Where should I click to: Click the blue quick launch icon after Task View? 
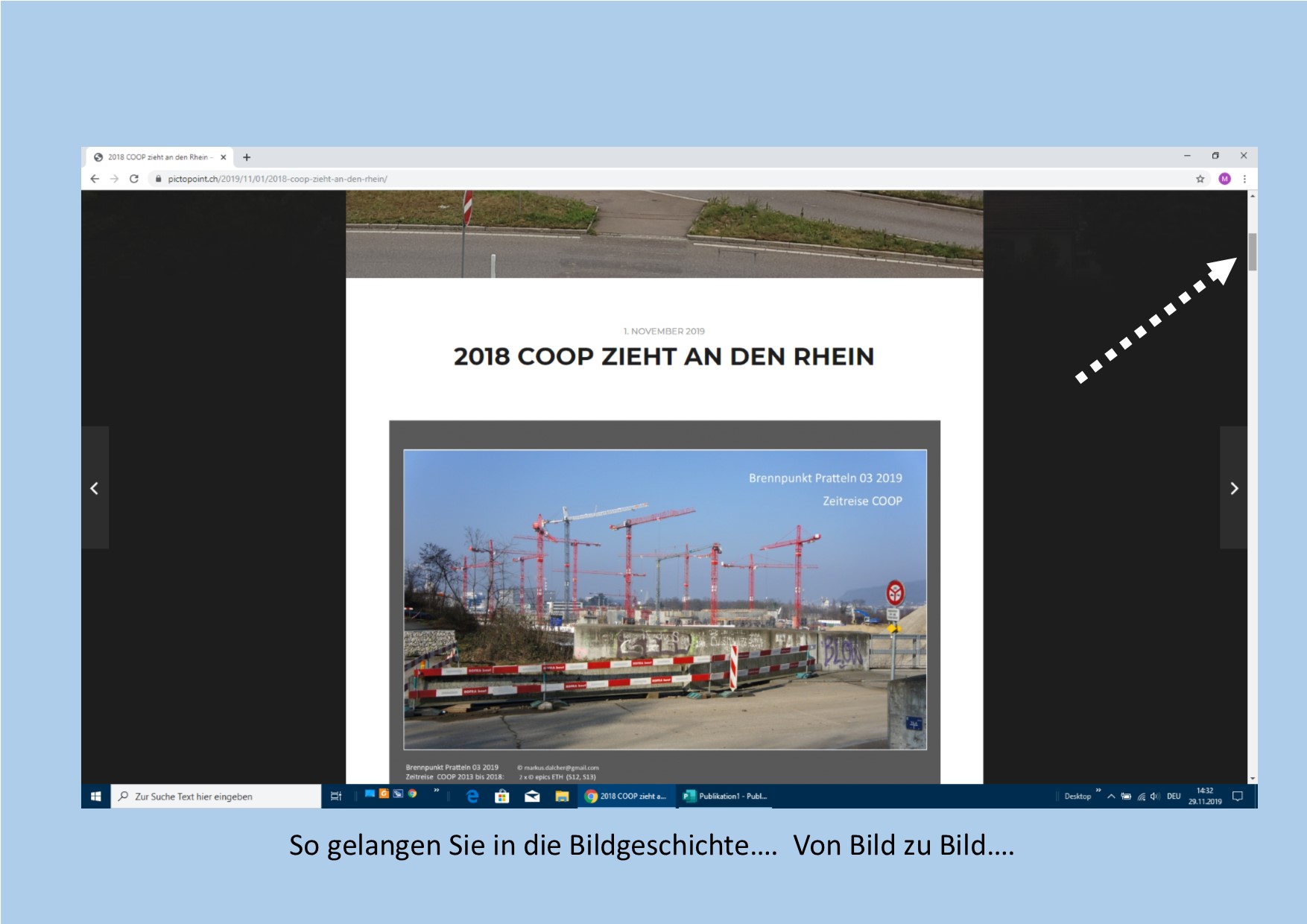370,794
